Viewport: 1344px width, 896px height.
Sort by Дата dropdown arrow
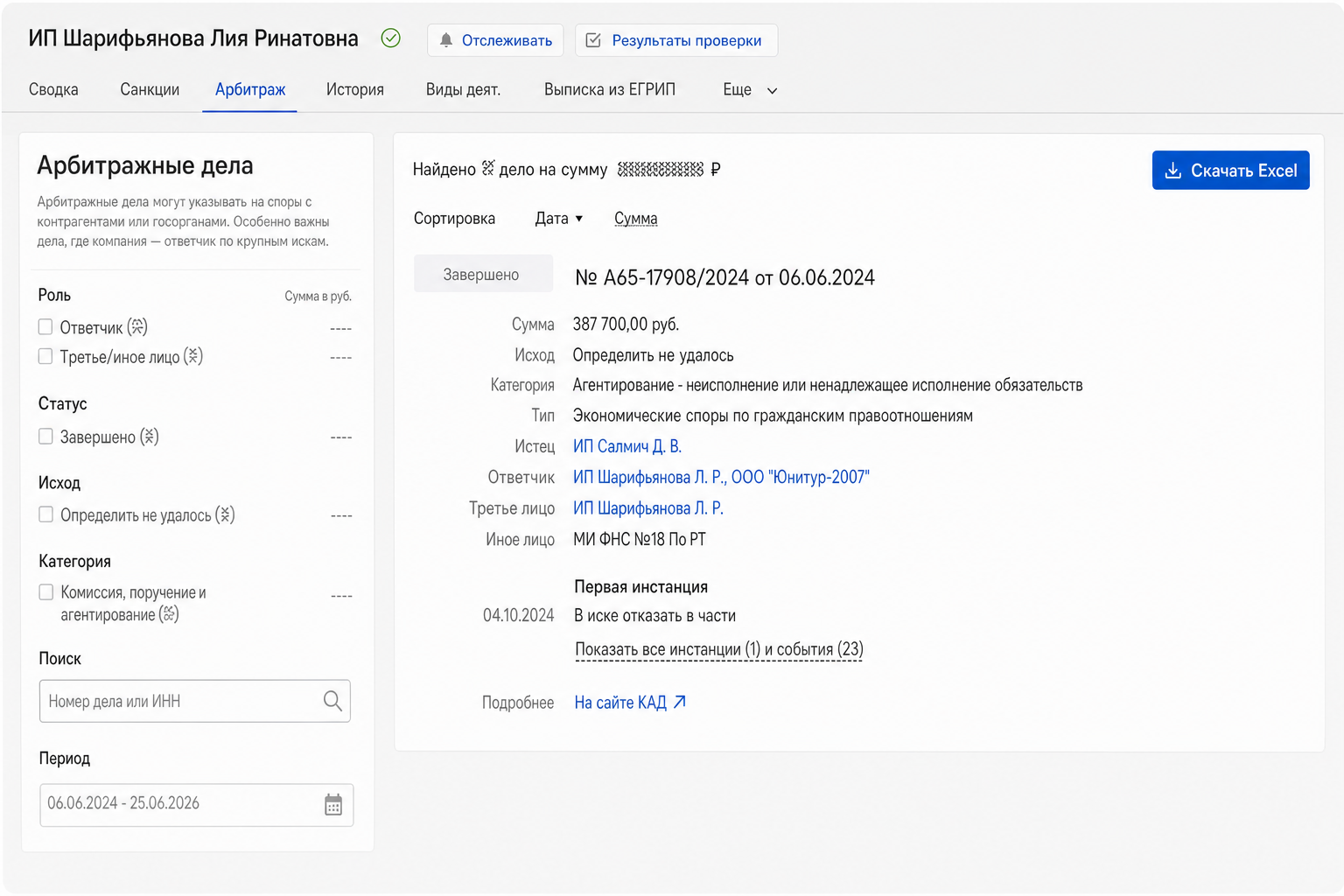click(x=579, y=219)
